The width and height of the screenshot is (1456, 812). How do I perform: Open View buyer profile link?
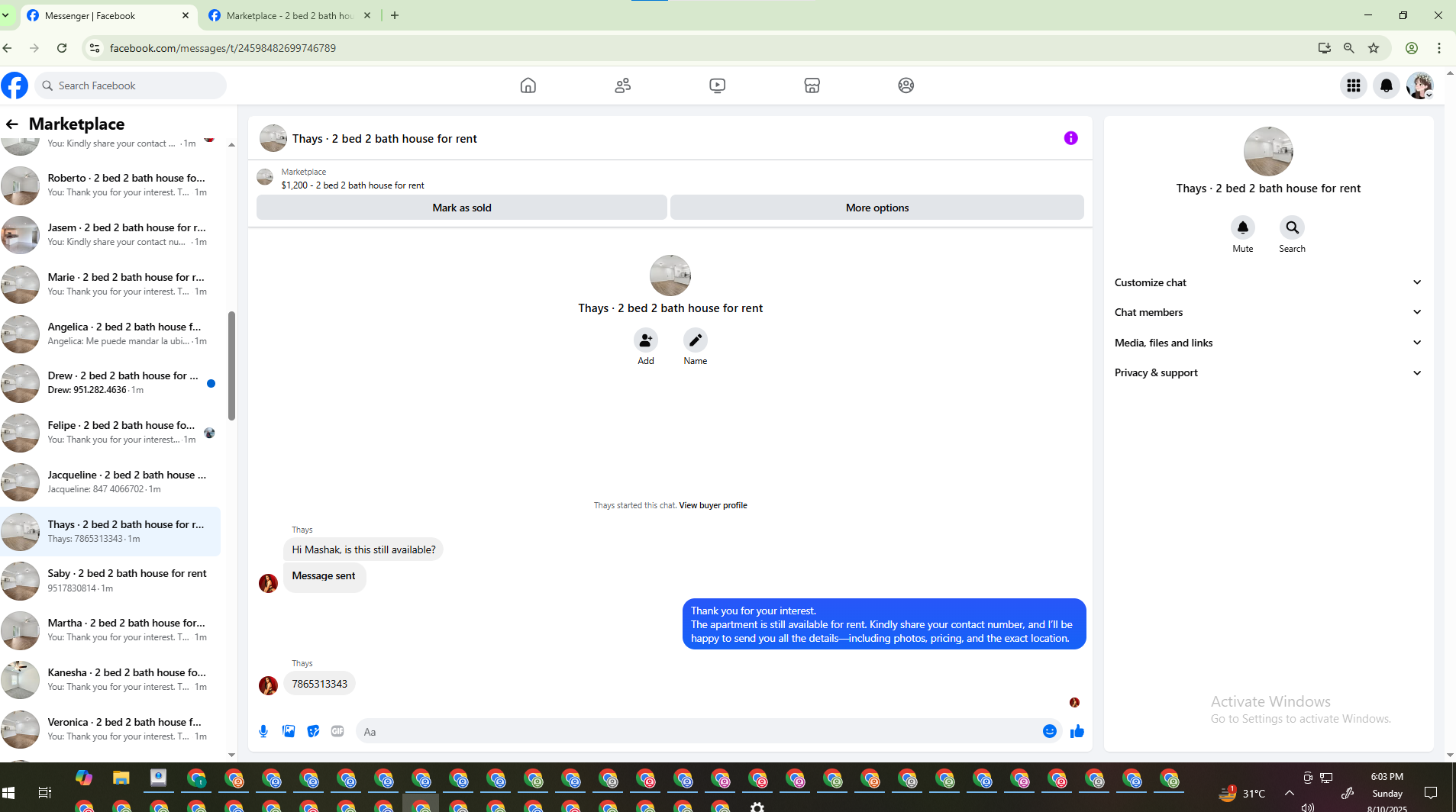coord(712,505)
